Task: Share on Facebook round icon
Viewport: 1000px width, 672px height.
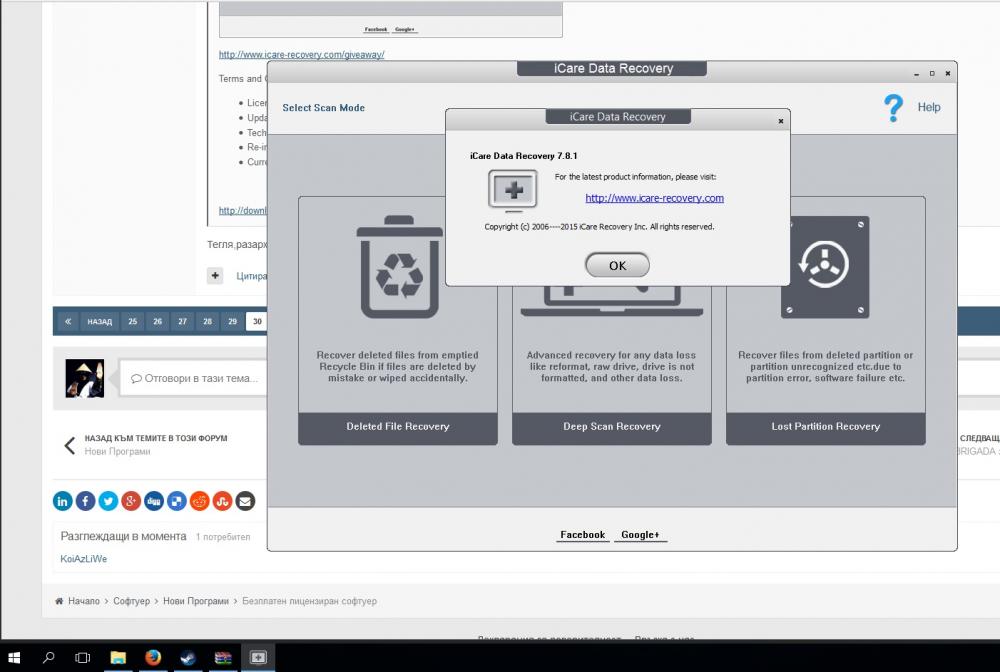Action: tap(85, 501)
